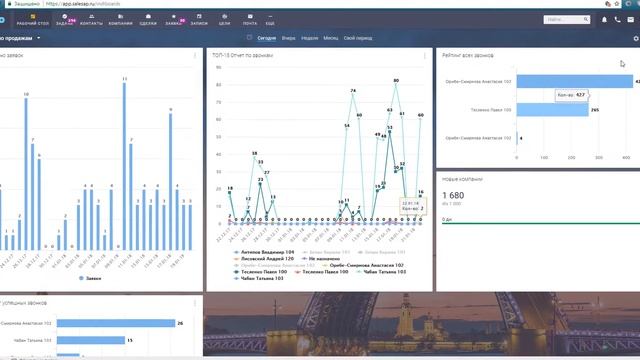Open the phone calls icon

[618, 20]
